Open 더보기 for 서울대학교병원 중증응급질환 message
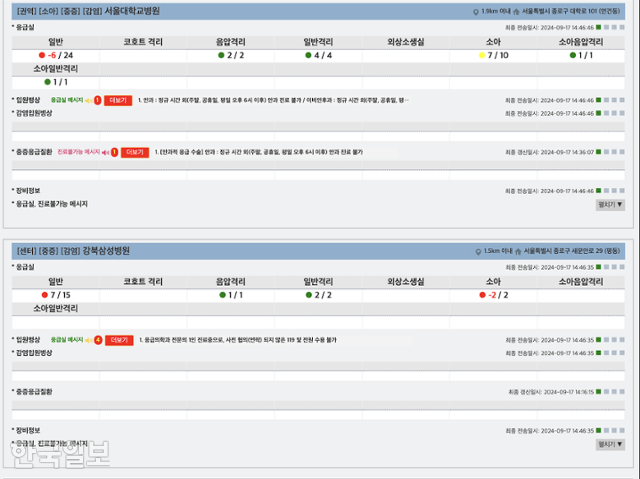This screenshot has width=640, height=479. coord(135,152)
